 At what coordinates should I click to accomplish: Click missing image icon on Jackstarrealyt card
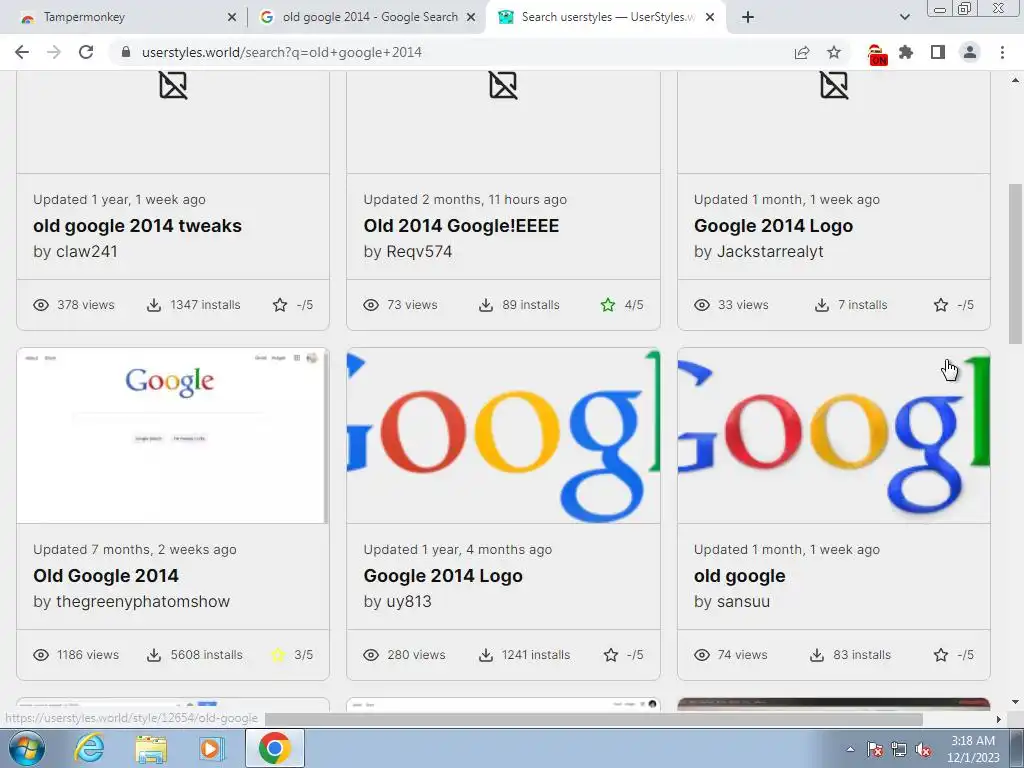point(834,85)
